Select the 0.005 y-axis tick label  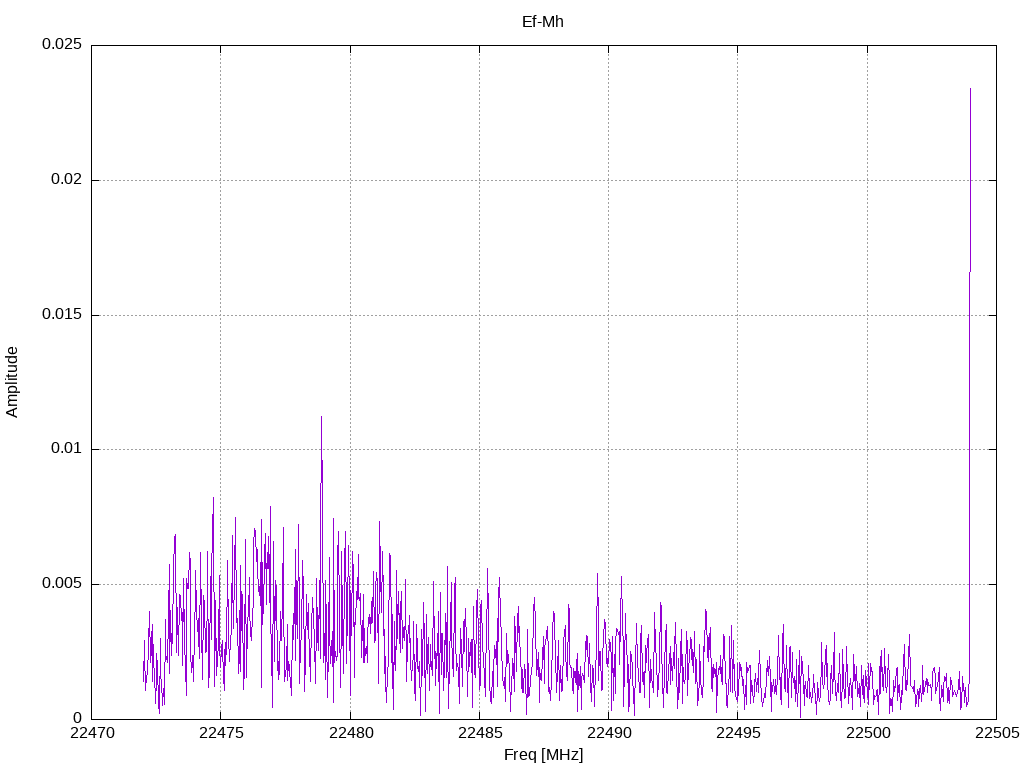pos(60,584)
